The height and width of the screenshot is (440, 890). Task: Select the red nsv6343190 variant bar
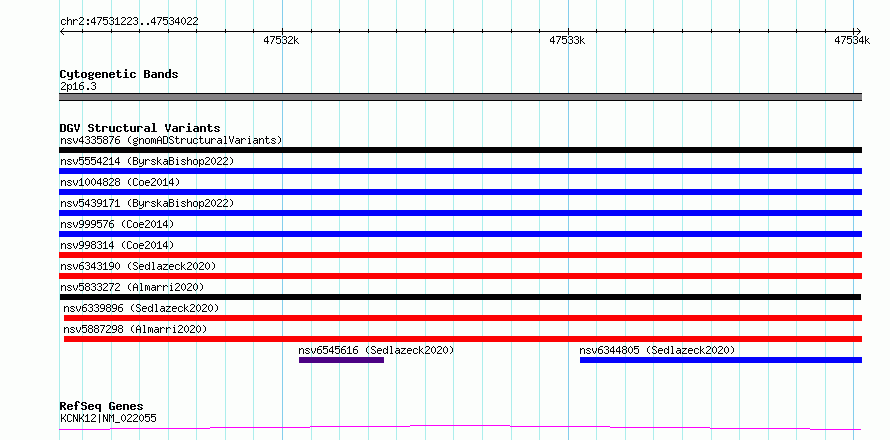tap(460, 276)
